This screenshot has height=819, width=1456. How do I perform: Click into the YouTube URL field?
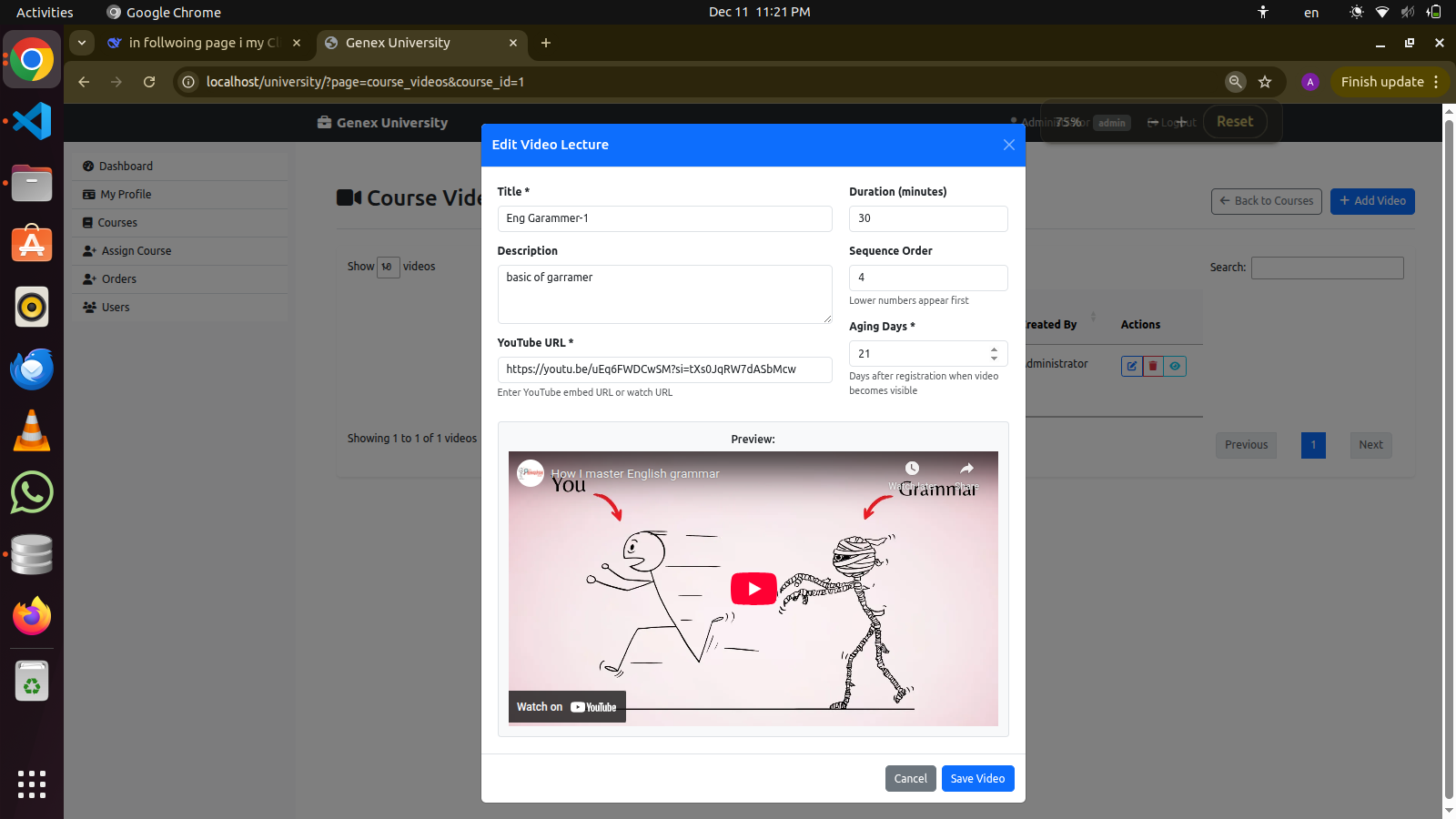click(664, 369)
